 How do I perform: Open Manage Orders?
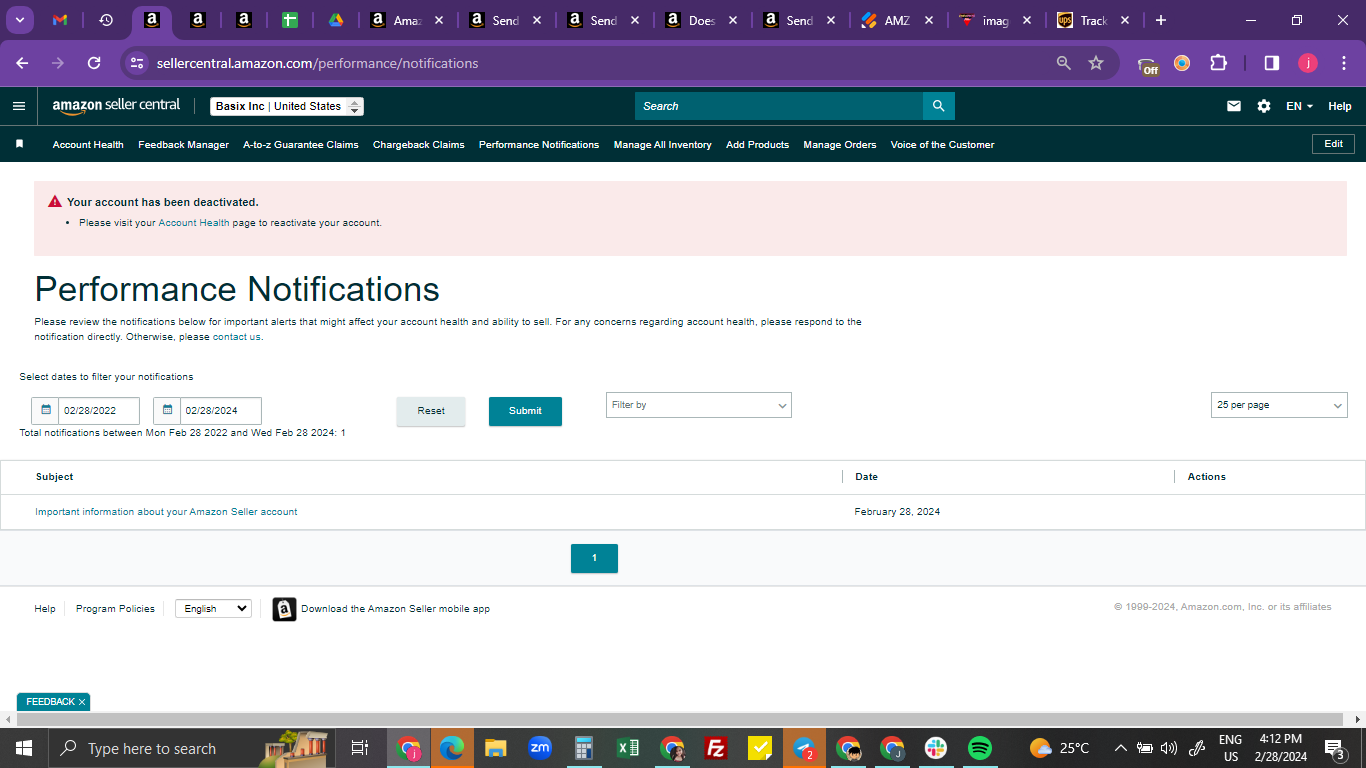[x=840, y=145]
